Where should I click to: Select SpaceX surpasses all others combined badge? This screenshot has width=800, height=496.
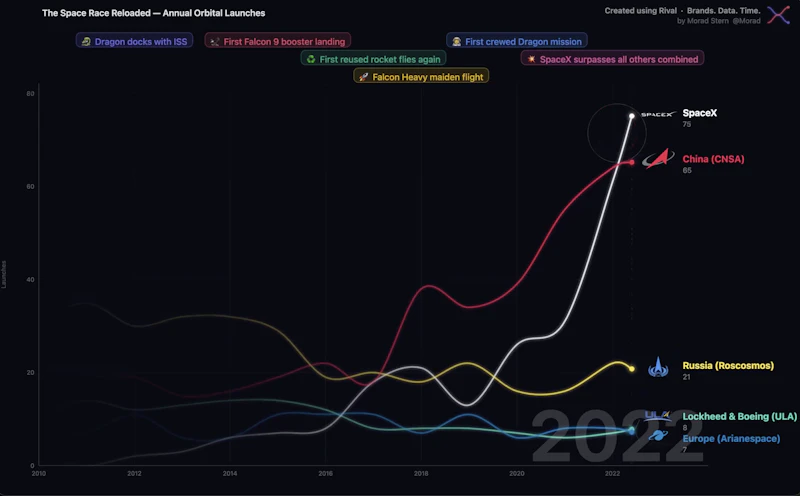point(613,59)
